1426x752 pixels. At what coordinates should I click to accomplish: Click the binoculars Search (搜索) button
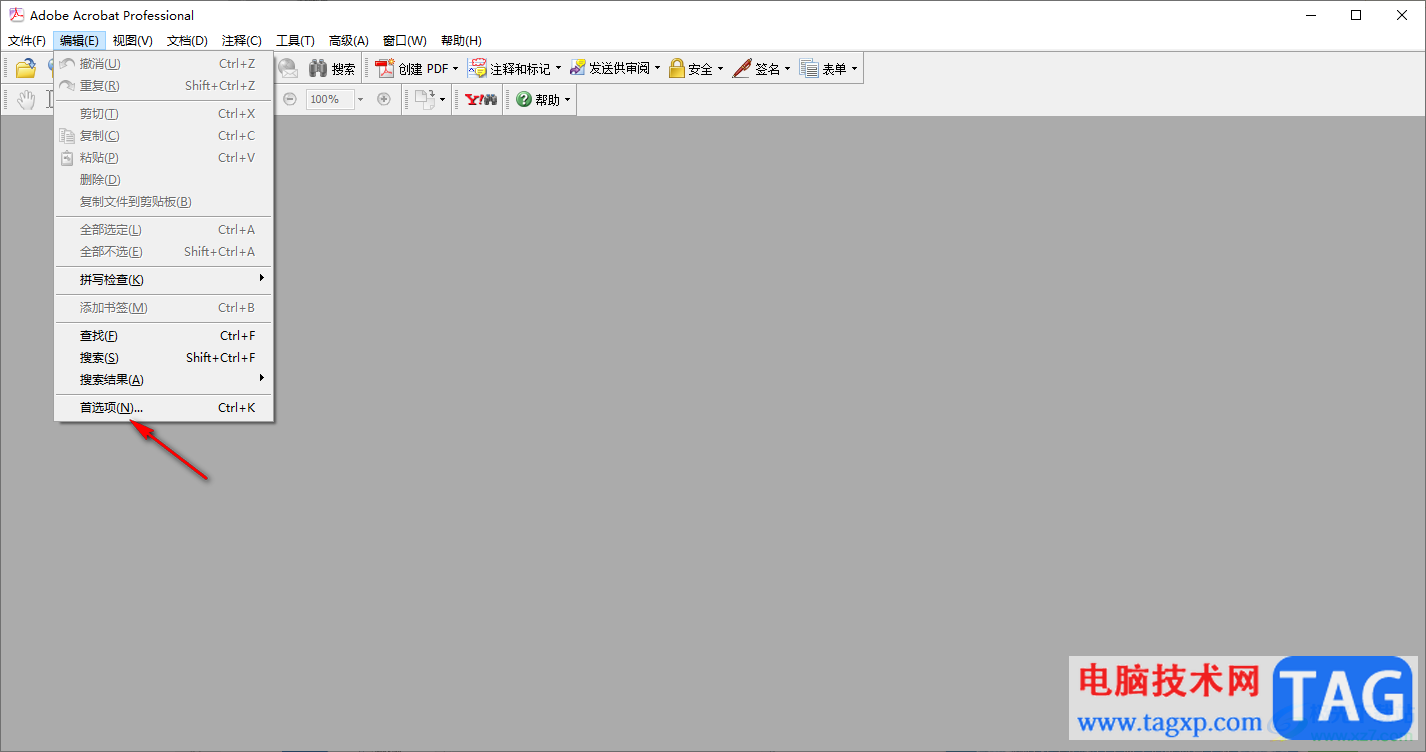(x=332, y=69)
